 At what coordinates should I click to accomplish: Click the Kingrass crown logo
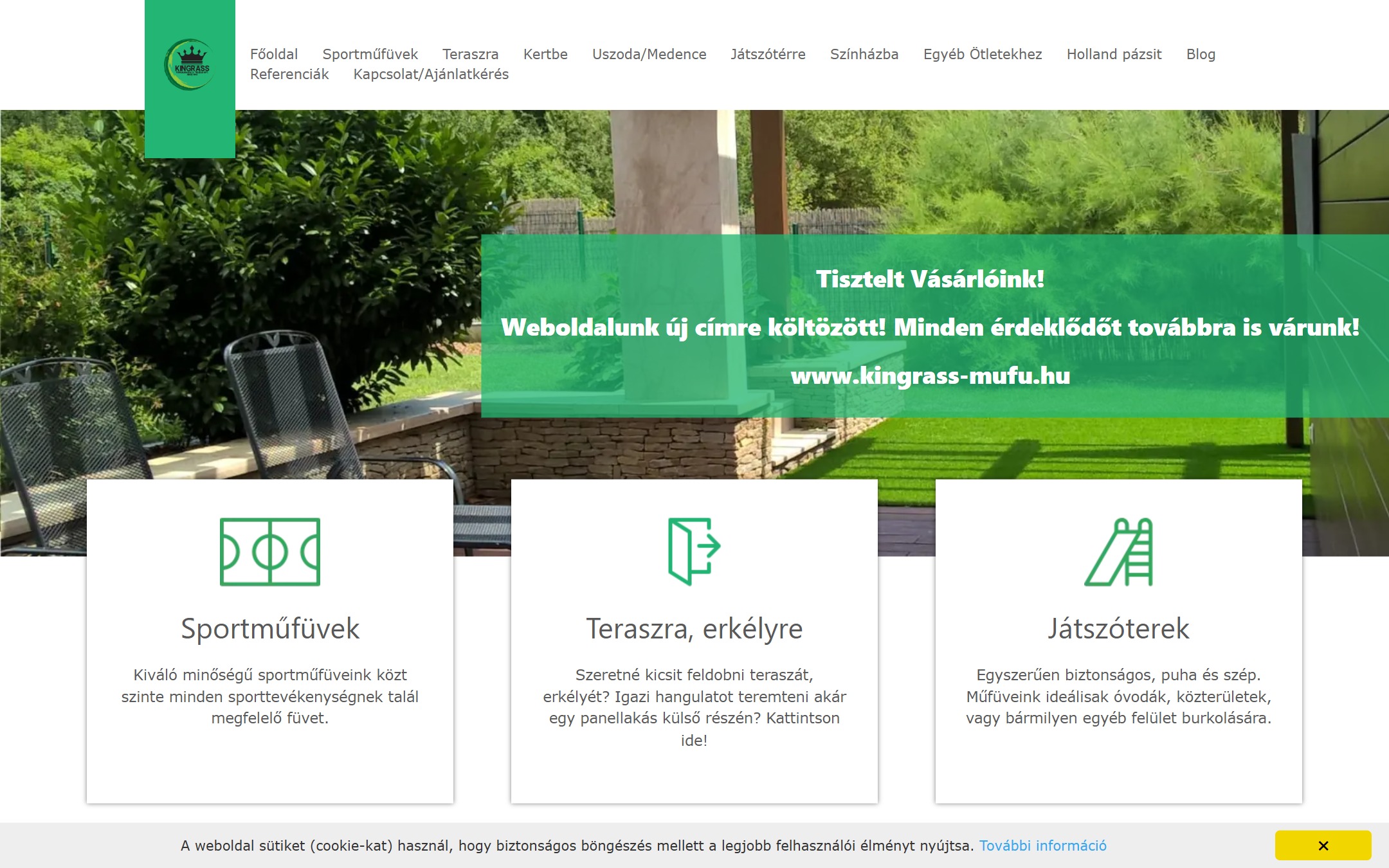point(190,64)
